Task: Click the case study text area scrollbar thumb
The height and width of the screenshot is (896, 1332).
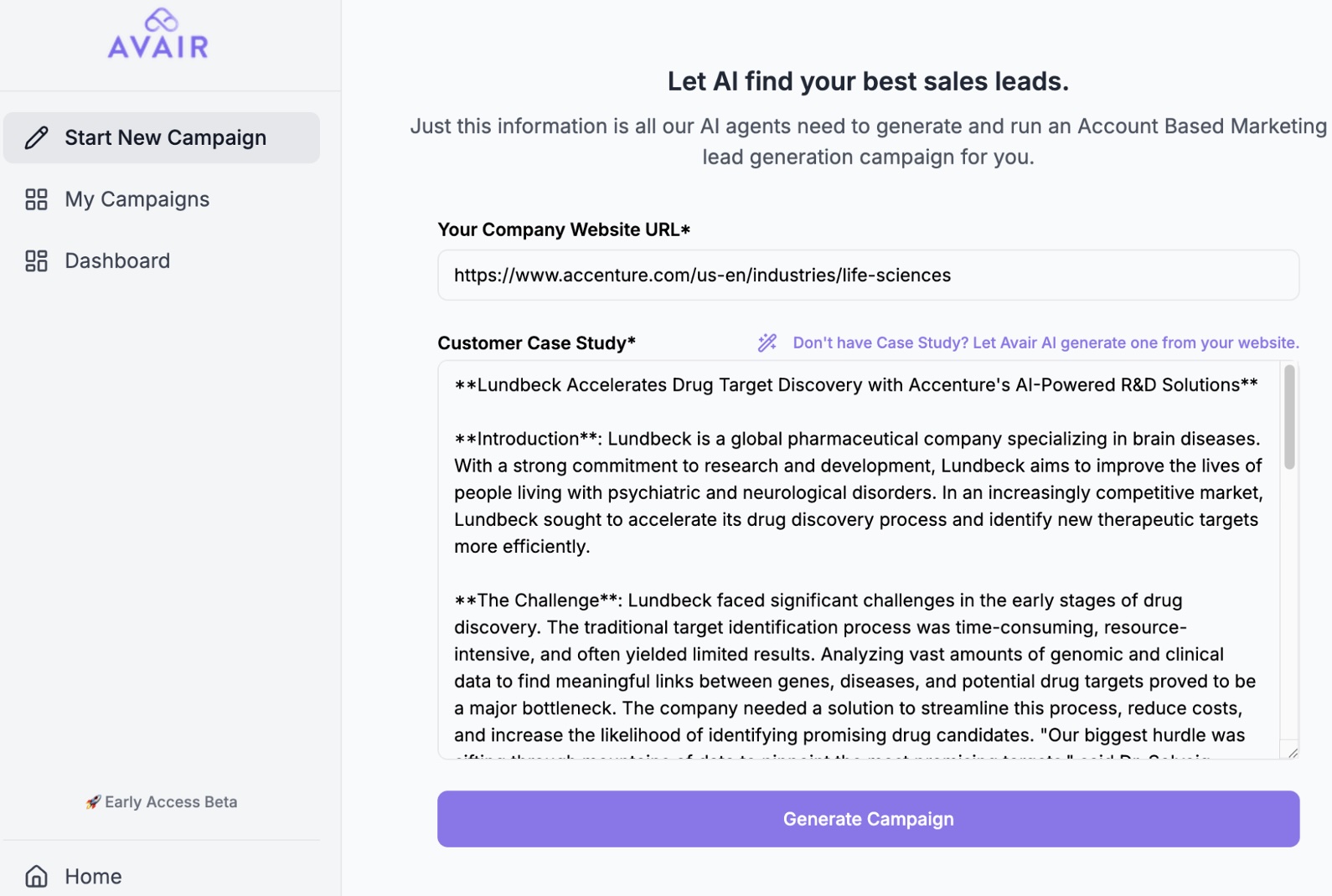Action: tap(1289, 417)
